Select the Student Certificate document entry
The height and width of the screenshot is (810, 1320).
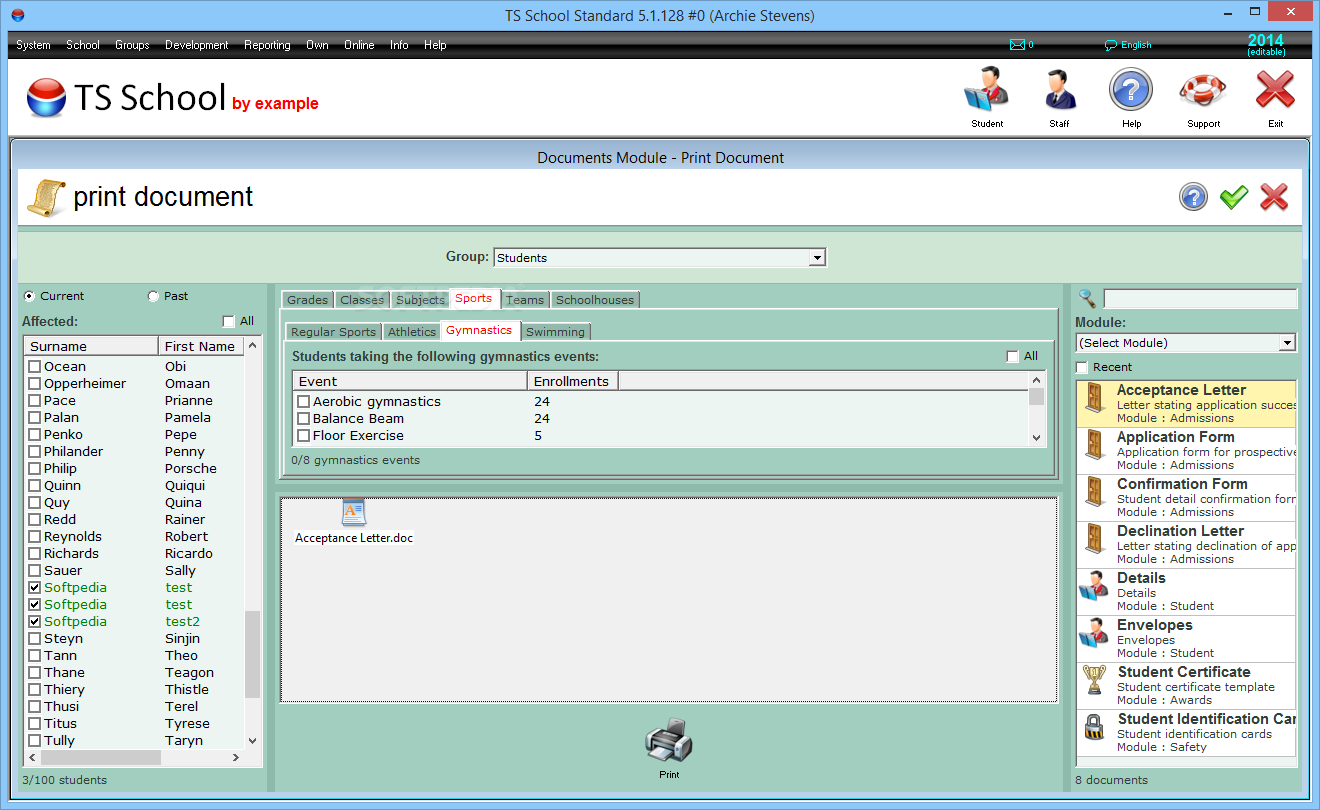(x=1186, y=686)
